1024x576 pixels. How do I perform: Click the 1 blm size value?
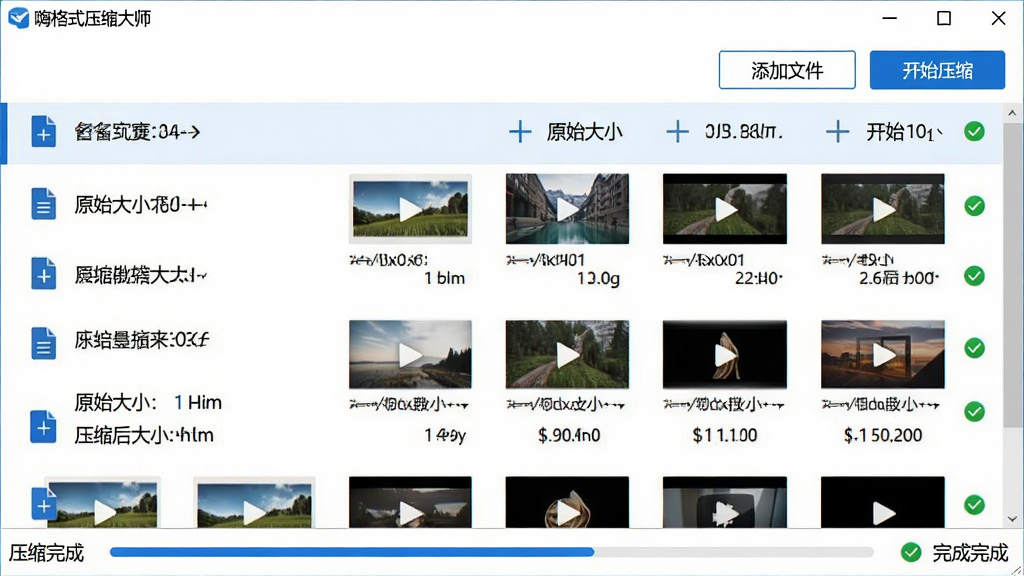click(445, 278)
